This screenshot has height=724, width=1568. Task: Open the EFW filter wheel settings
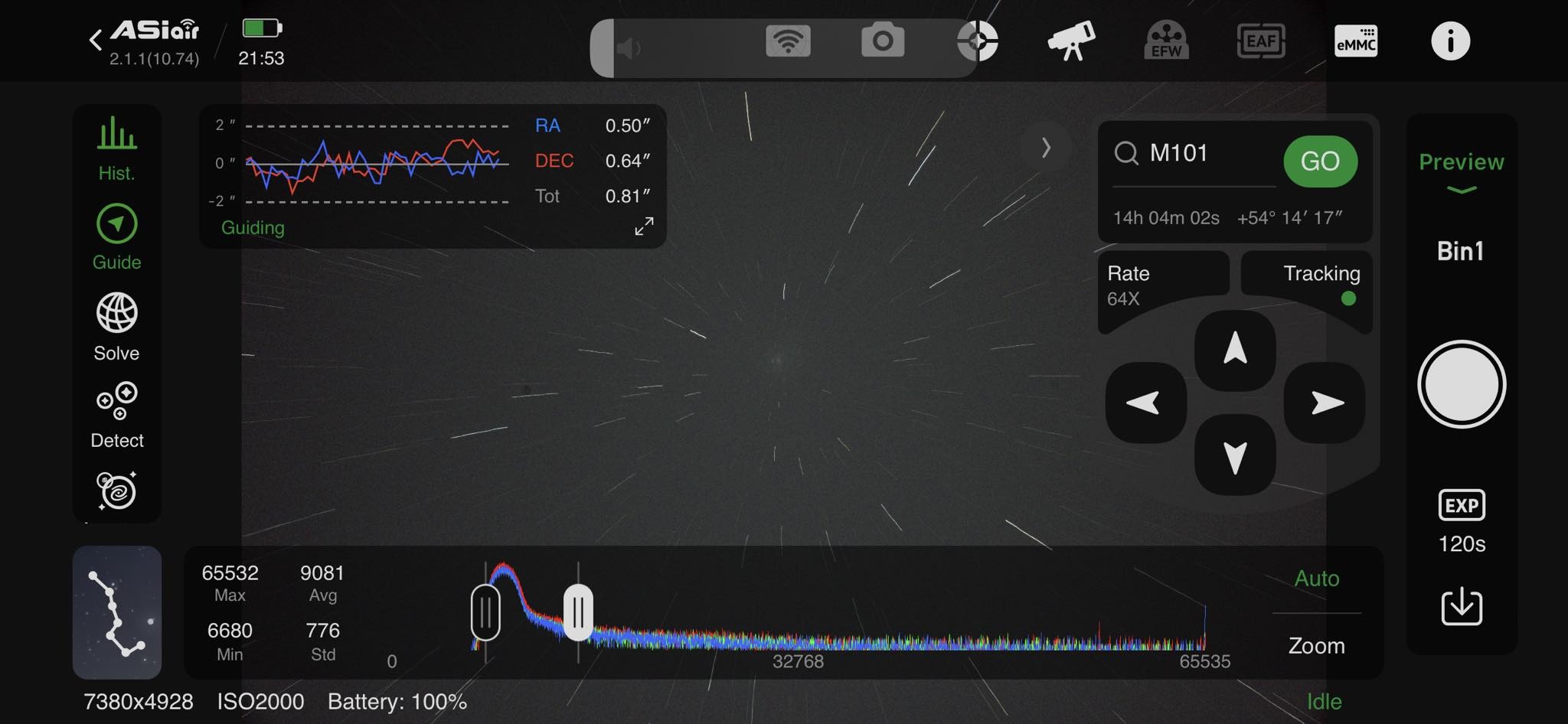coord(1166,41)
